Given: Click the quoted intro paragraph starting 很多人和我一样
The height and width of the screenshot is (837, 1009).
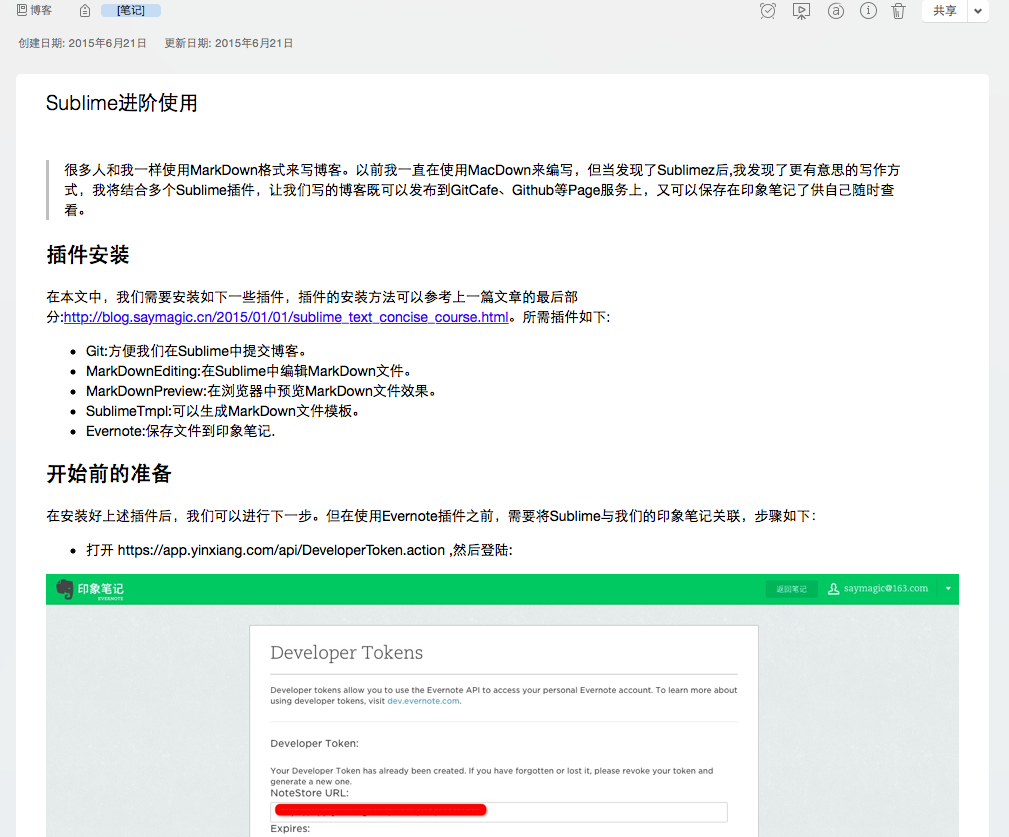Looking at the screenshot, I should (x=482, y=190).
